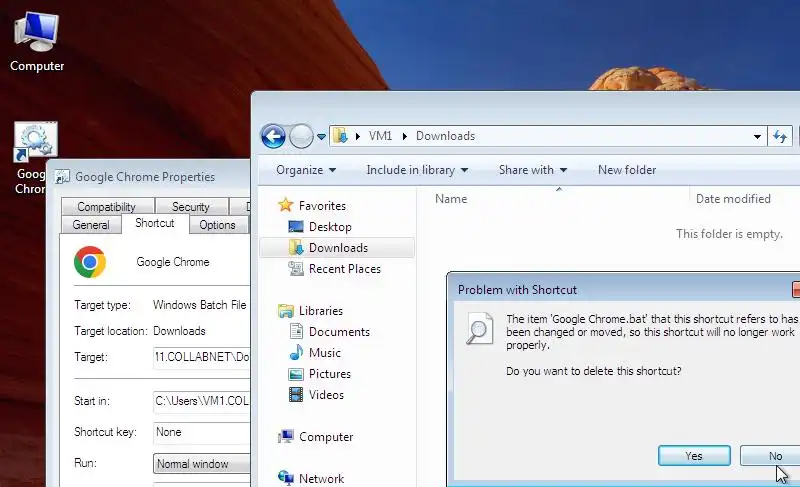Click the Explorer back arrow button
Image resolution: width=800 pixels, height=487 pixels.
[273, 136]
